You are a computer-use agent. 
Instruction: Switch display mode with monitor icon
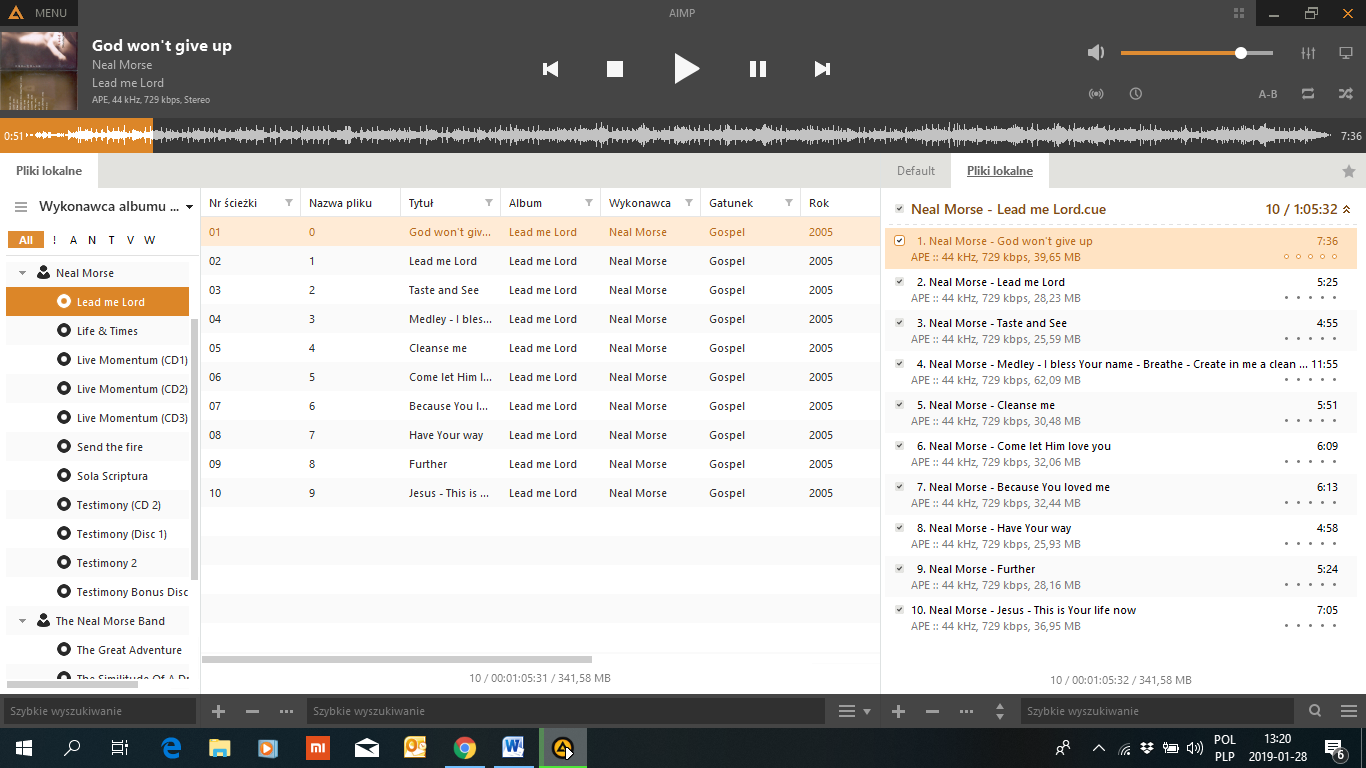1346,53
